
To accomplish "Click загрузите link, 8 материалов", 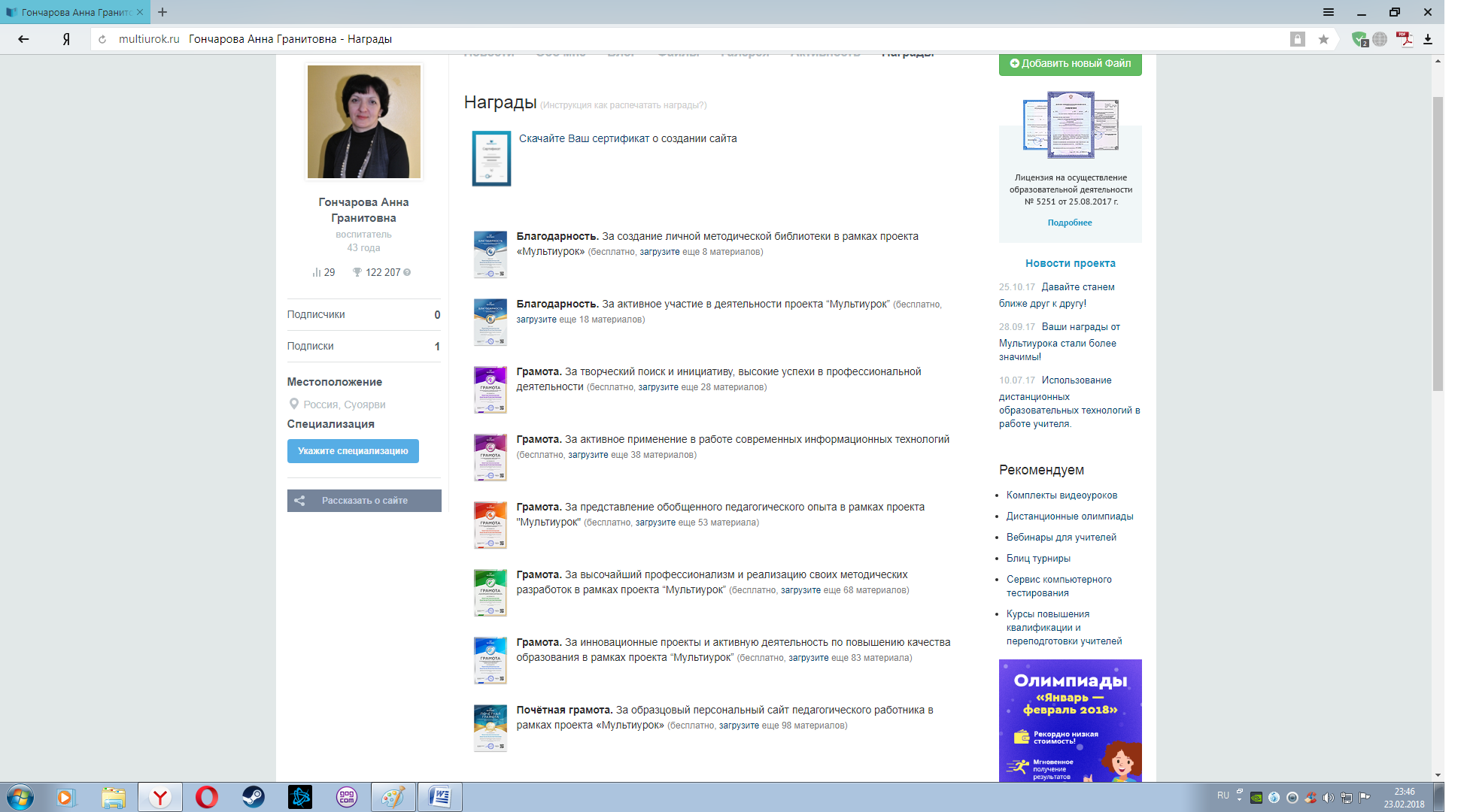I will [660, 252].
